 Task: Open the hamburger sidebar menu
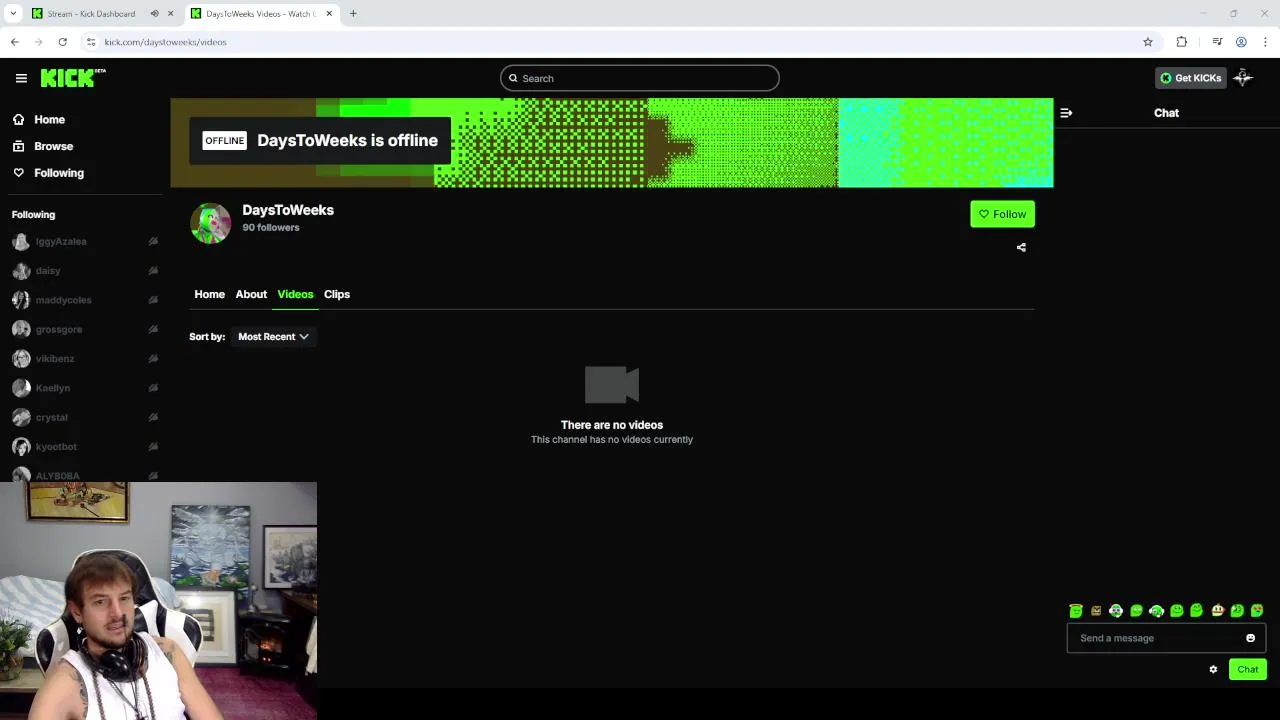point(21,78)
